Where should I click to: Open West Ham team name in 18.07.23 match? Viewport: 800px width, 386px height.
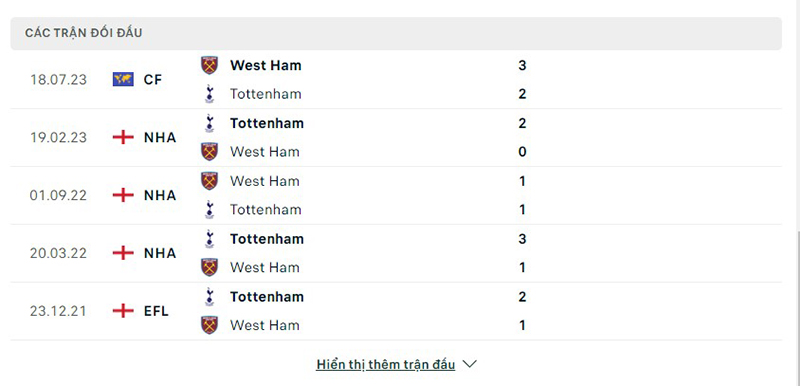point(265,65)
